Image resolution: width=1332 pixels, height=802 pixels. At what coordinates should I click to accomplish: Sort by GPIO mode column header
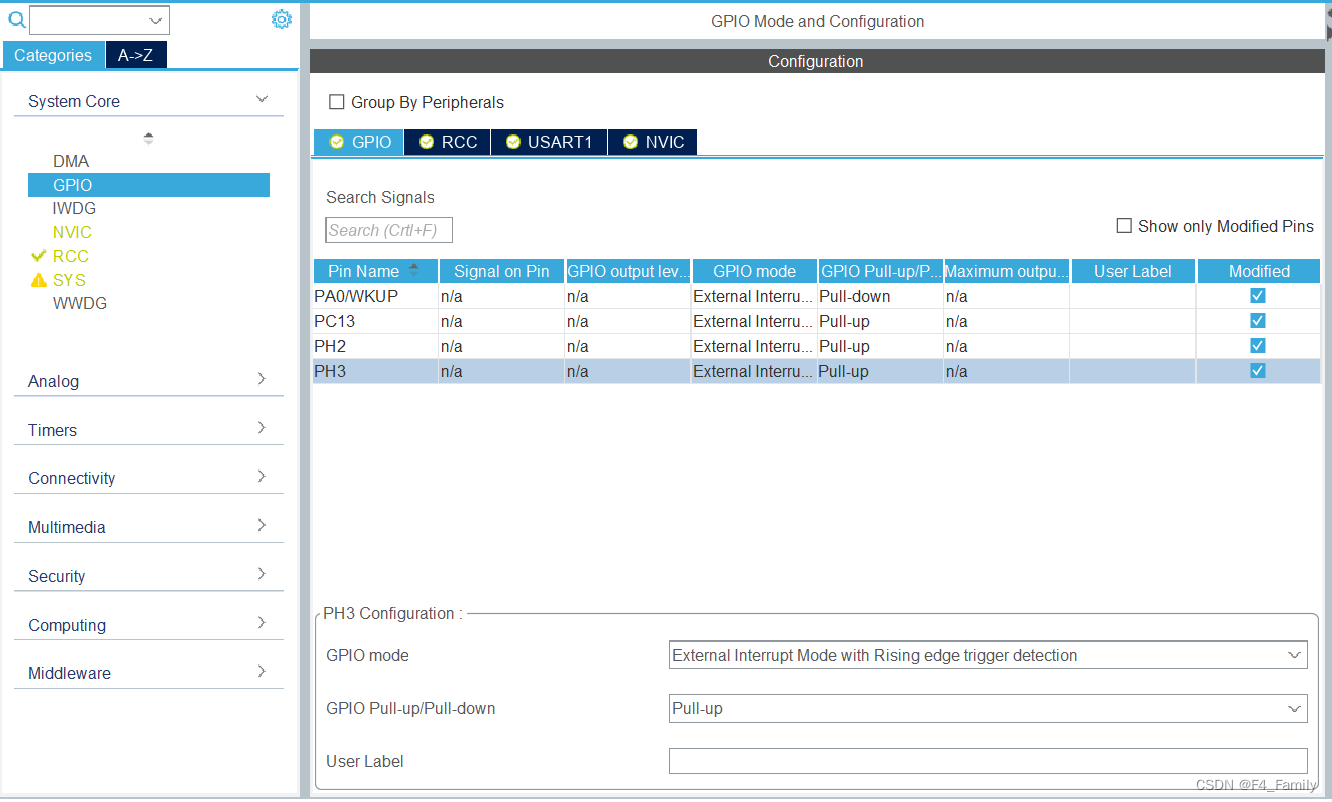[x=754, y=271]
